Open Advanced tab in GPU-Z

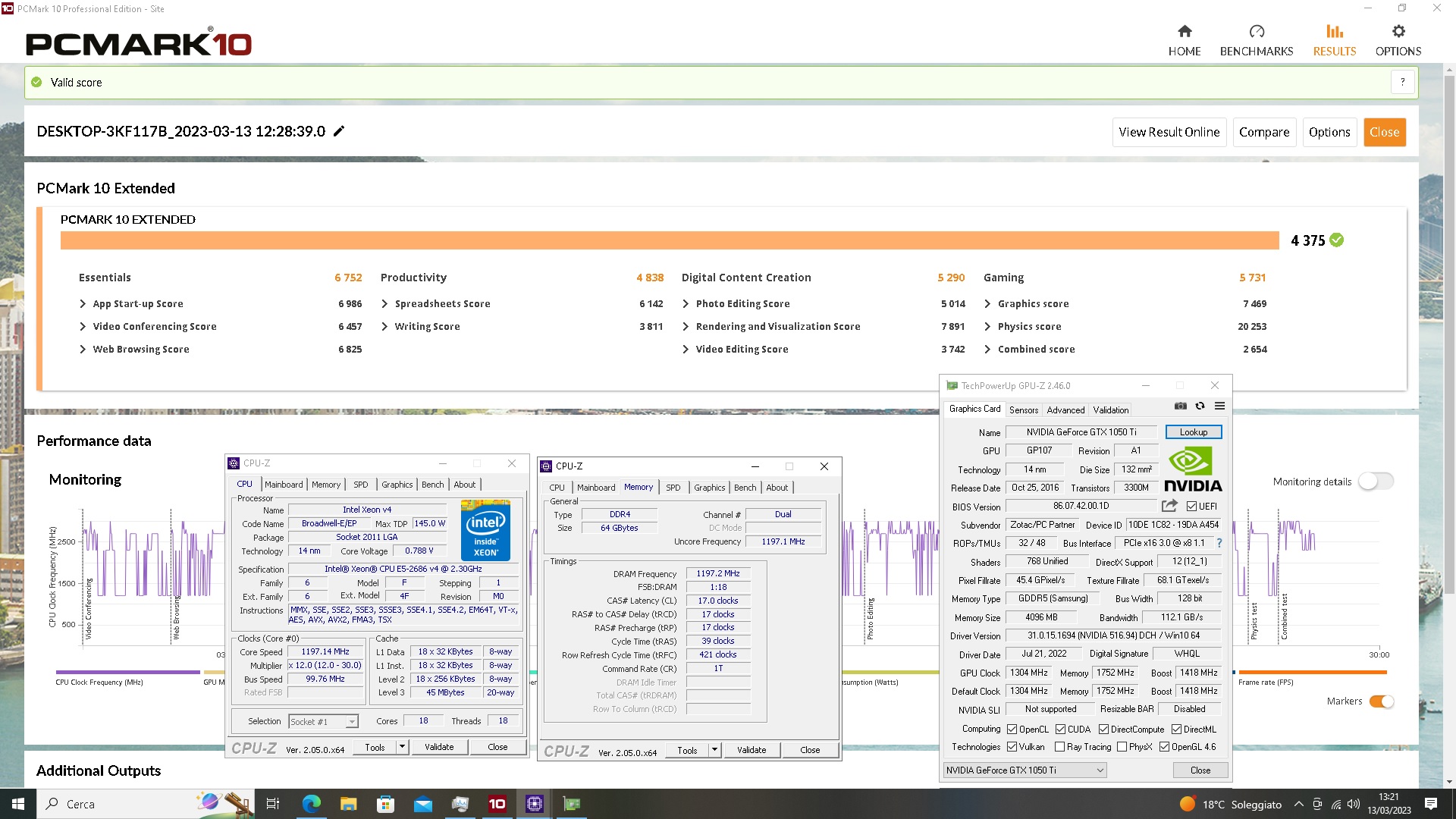tap(1065, 410)
